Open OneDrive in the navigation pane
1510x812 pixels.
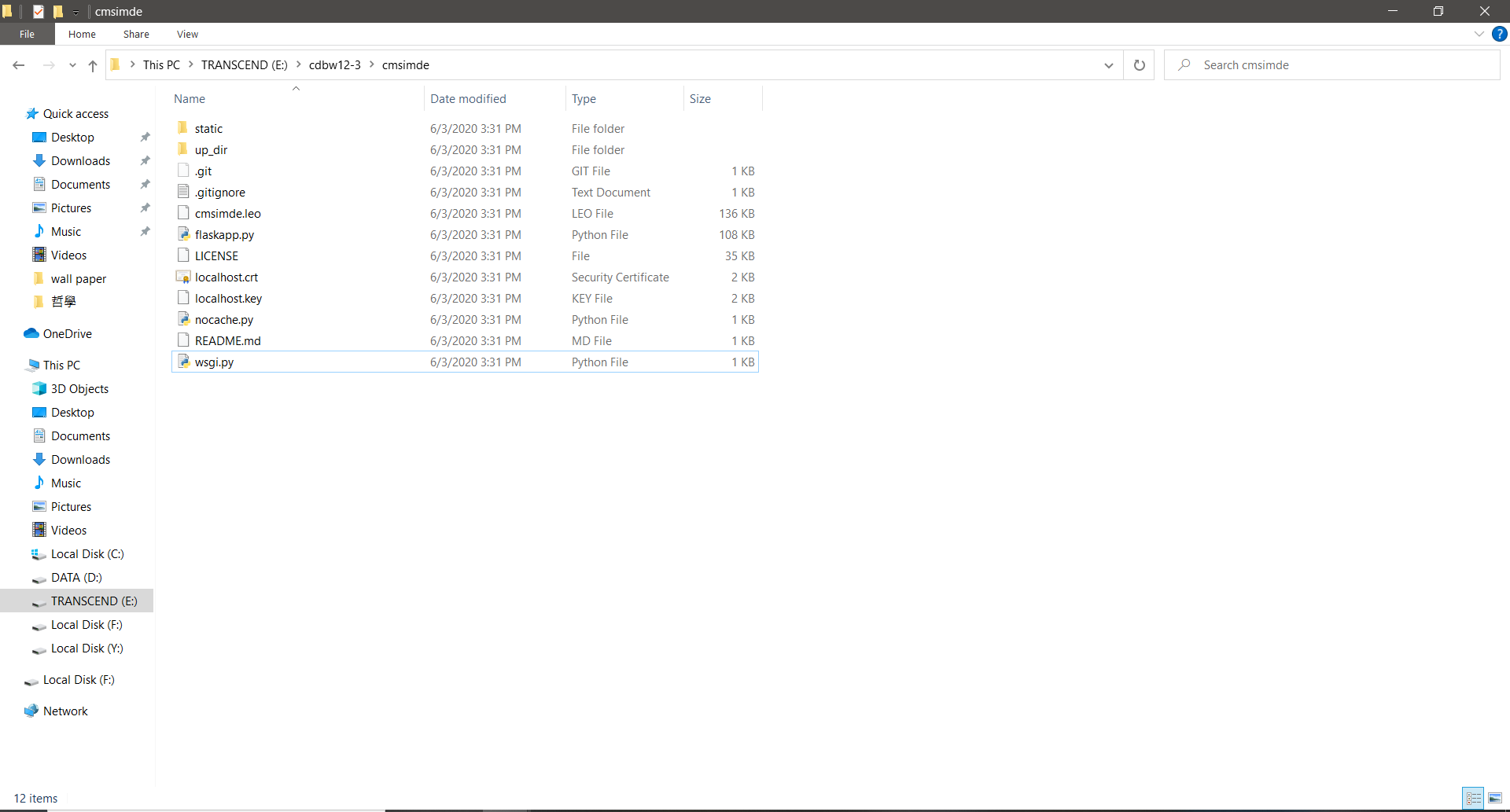(67, 334)
